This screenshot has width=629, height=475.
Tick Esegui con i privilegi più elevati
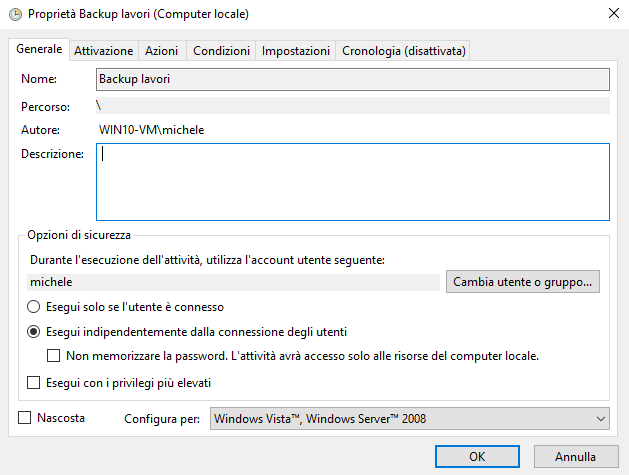(x=34, y=382)
